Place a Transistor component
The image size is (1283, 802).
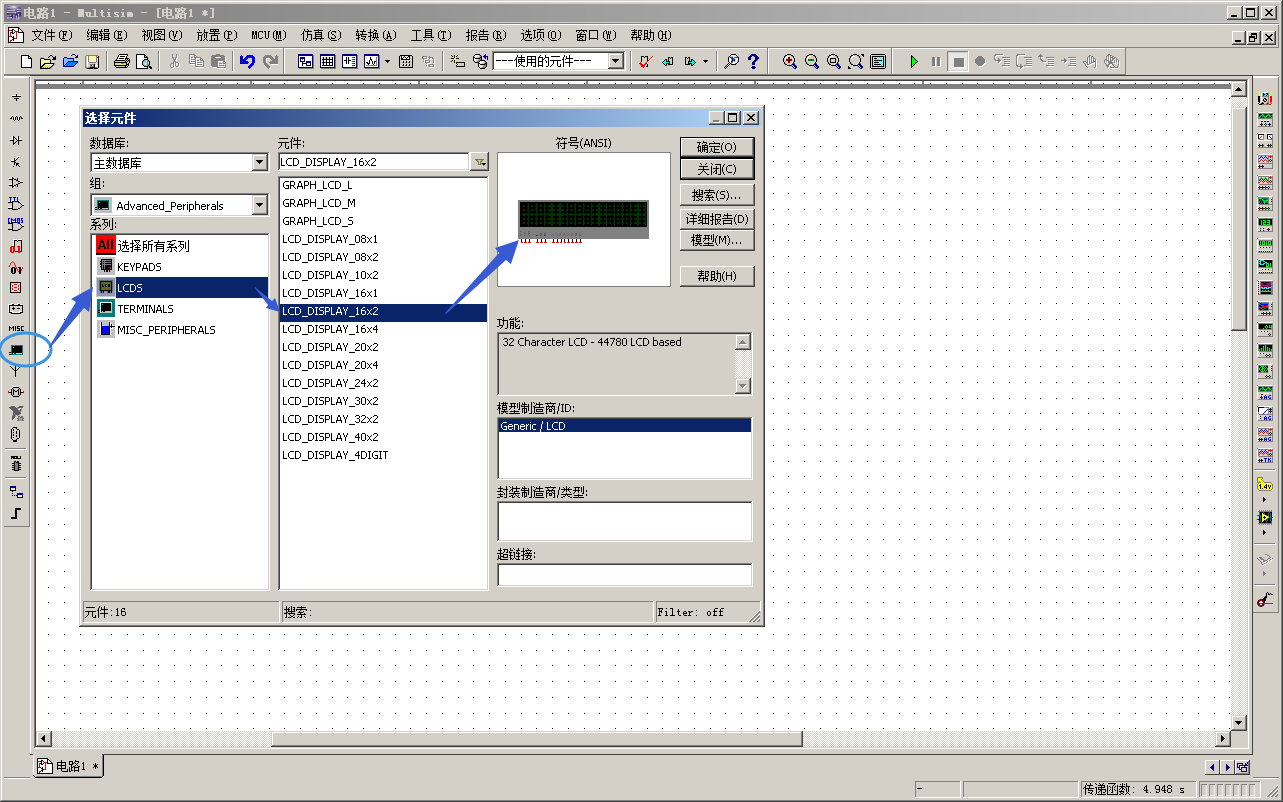coord(16,161)
